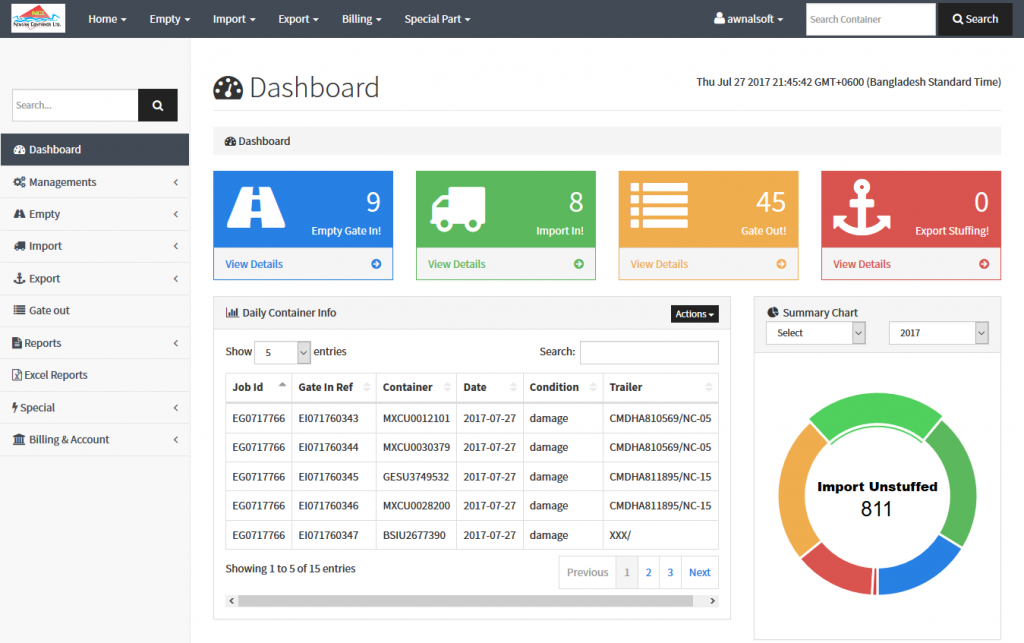Go to Next page of table

pos(699,572)
